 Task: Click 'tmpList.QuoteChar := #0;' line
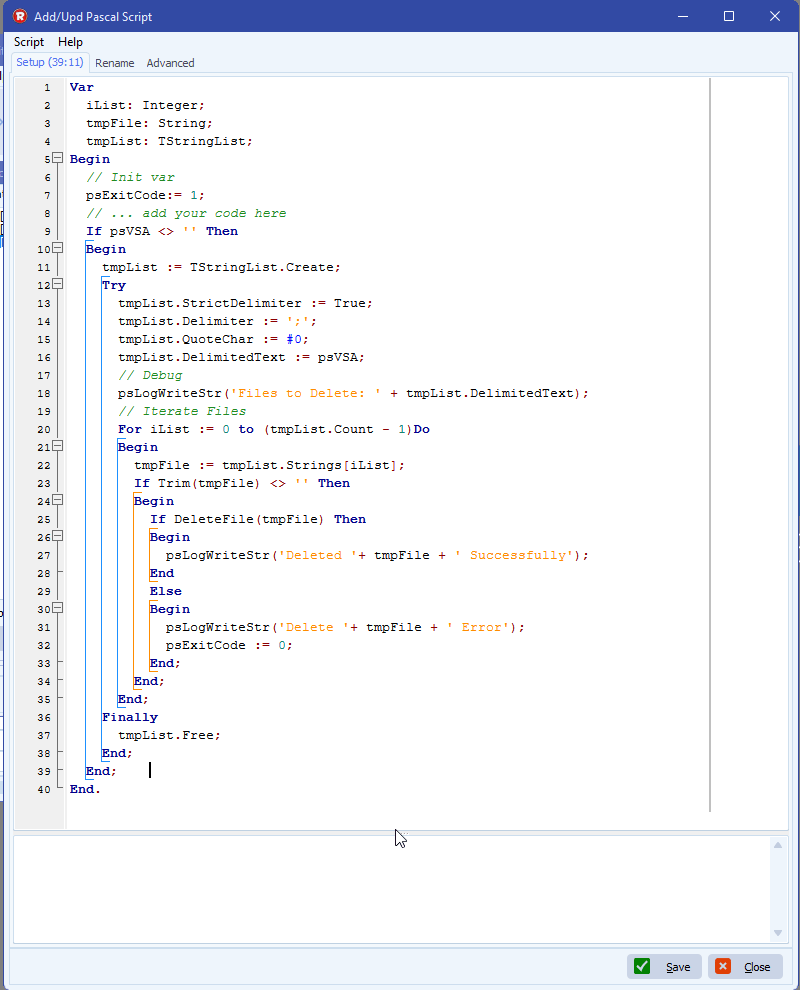213,339
